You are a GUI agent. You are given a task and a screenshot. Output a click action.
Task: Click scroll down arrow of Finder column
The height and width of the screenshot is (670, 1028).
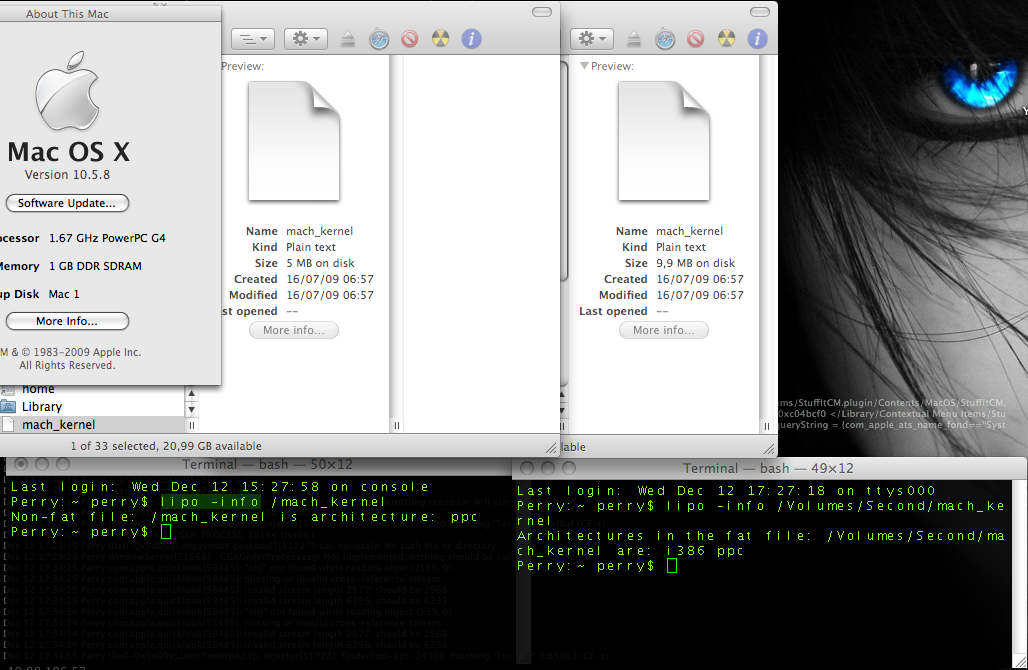tap(191, 410)
